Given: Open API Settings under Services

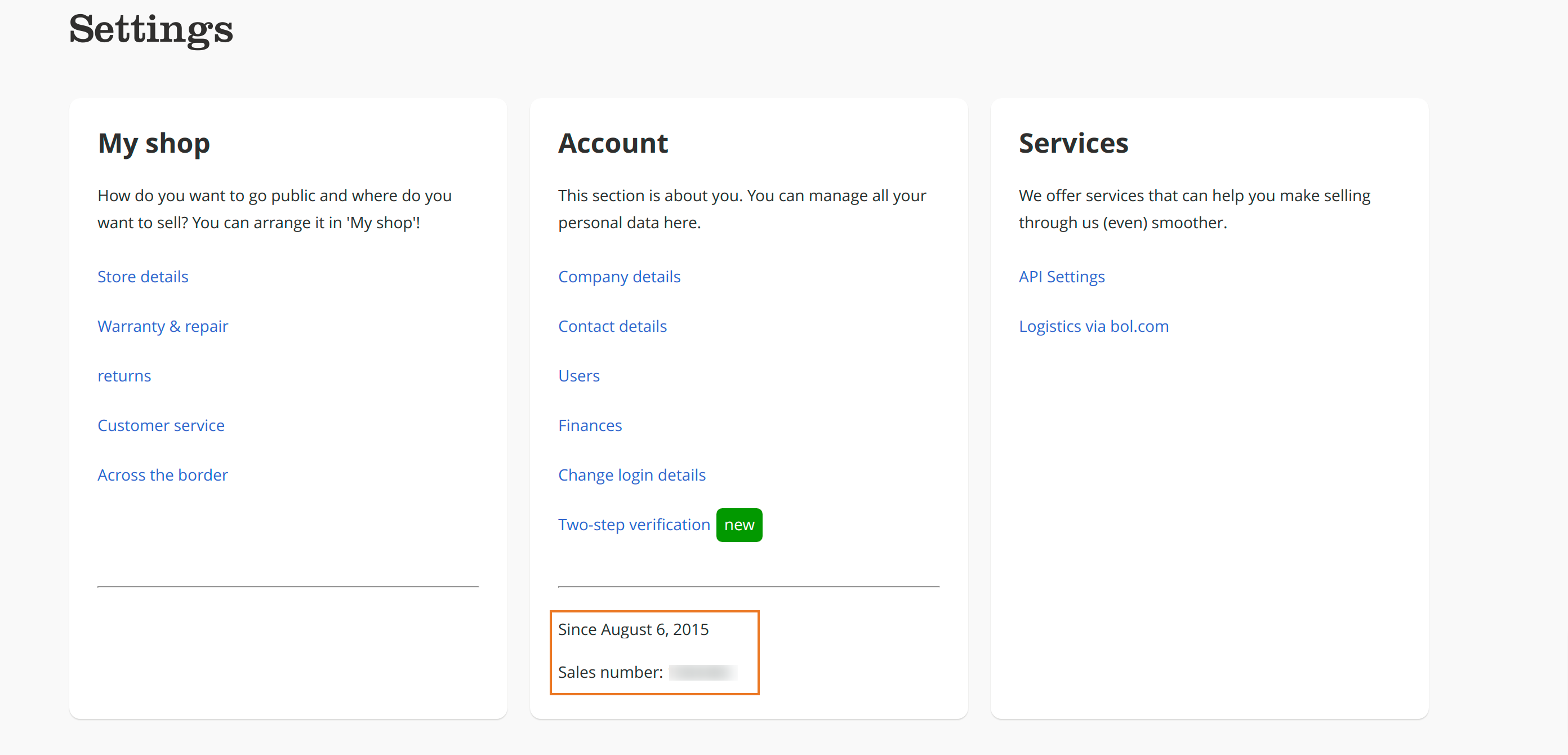Looking at the screenshot, I should pyautogui.click(x=1062, y=277).
